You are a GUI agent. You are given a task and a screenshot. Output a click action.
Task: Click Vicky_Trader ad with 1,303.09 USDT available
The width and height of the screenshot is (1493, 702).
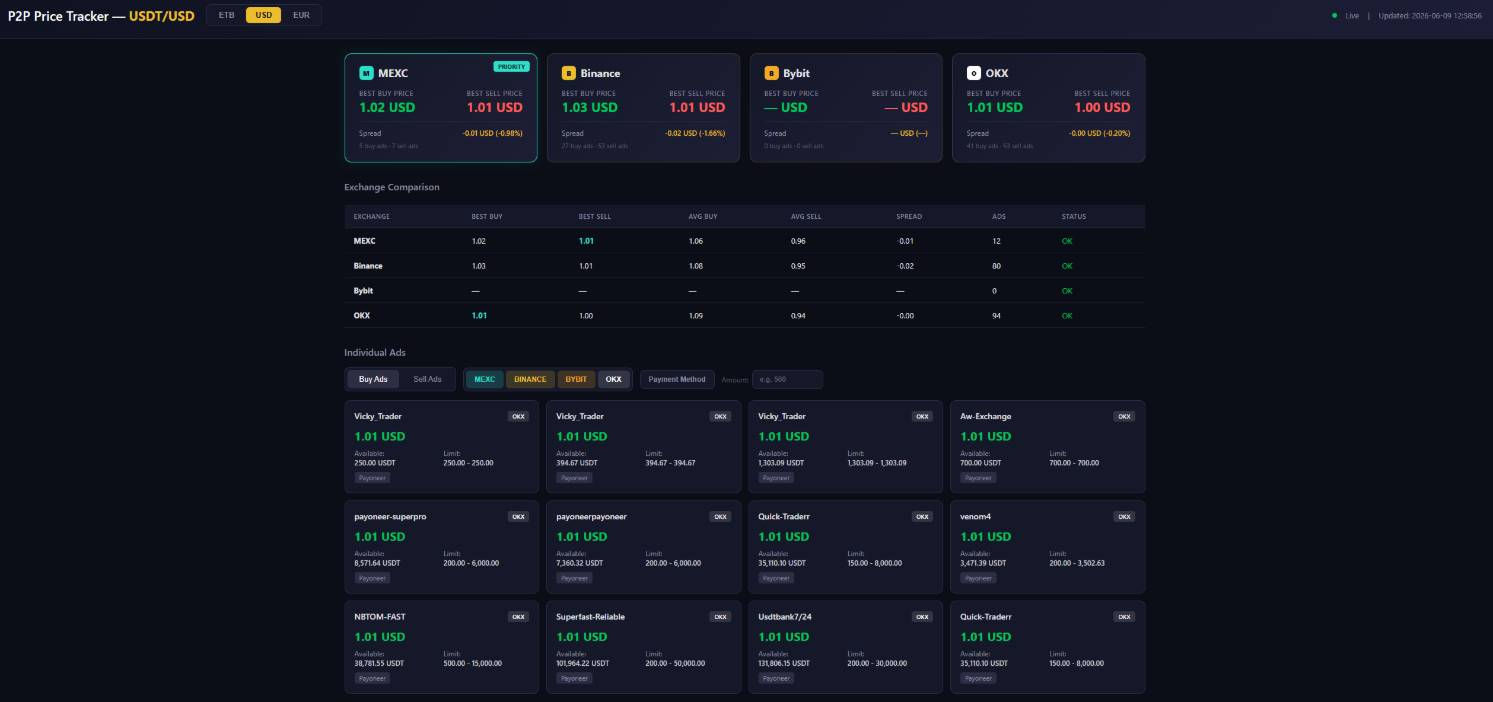pyautogui.click(x=846, y=447)
